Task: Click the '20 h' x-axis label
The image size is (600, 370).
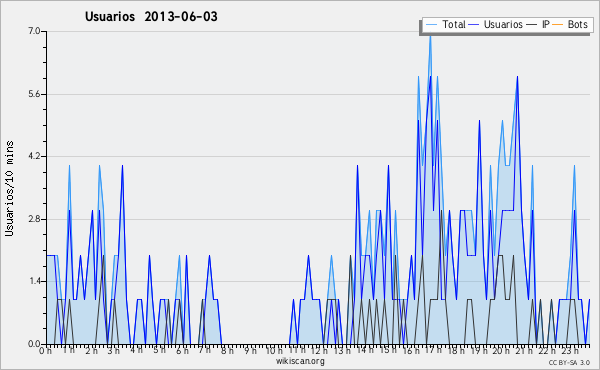Action: coord(501,351)
